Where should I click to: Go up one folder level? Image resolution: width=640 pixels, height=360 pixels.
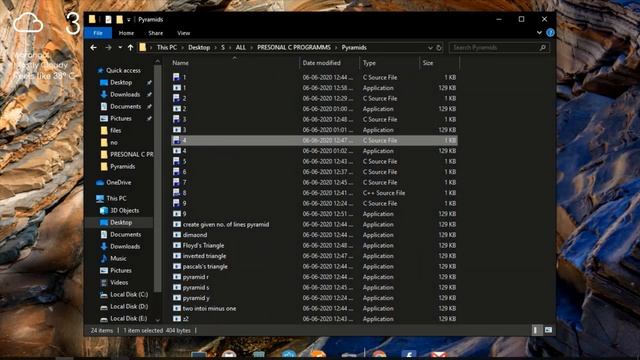[x=130, y=48]
